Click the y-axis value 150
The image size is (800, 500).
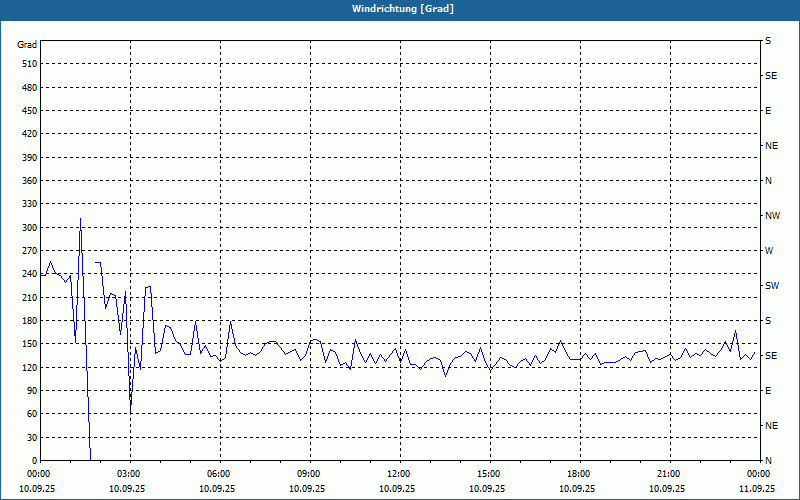30,344
